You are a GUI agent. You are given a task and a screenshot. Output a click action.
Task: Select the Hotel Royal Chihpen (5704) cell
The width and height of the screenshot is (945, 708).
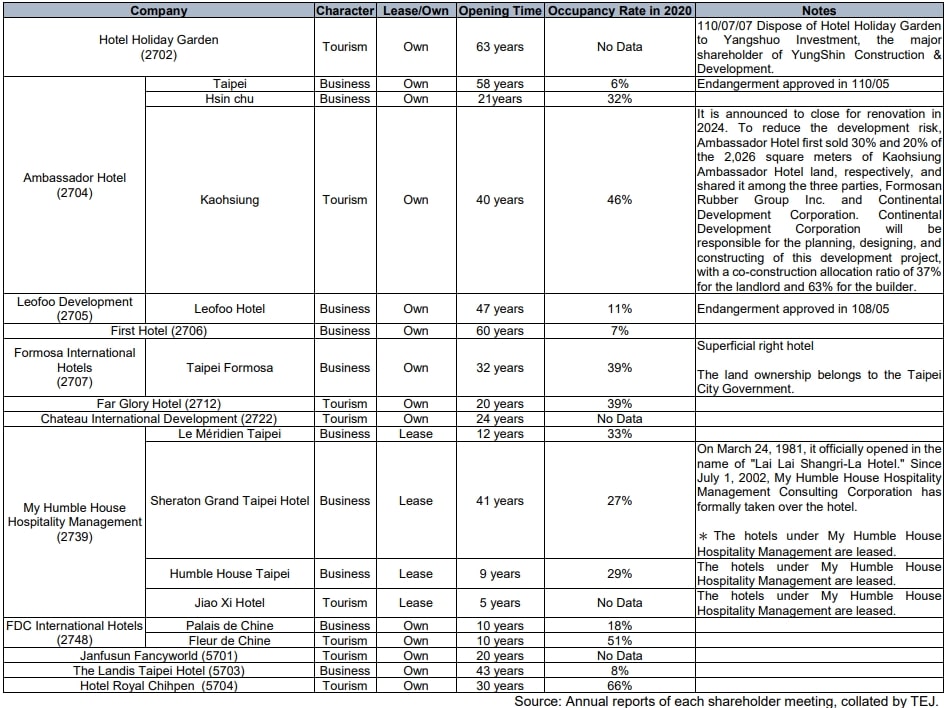pyautogui.click(x=158, y=686)
